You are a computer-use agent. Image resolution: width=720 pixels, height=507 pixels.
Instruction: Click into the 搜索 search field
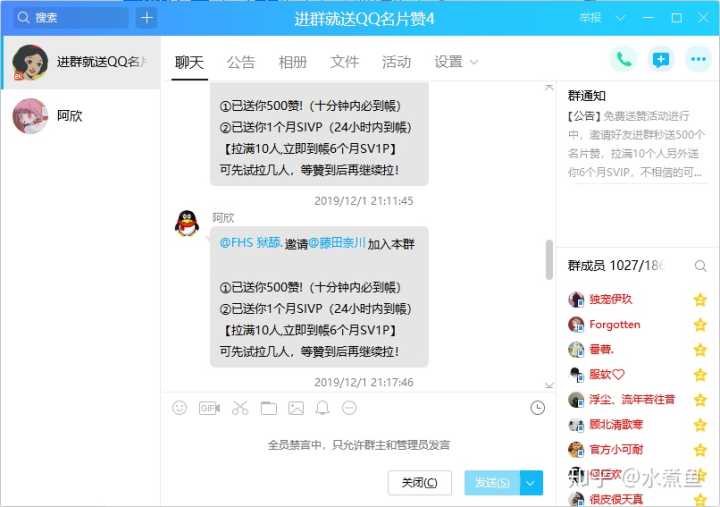[x=71, y=18]
